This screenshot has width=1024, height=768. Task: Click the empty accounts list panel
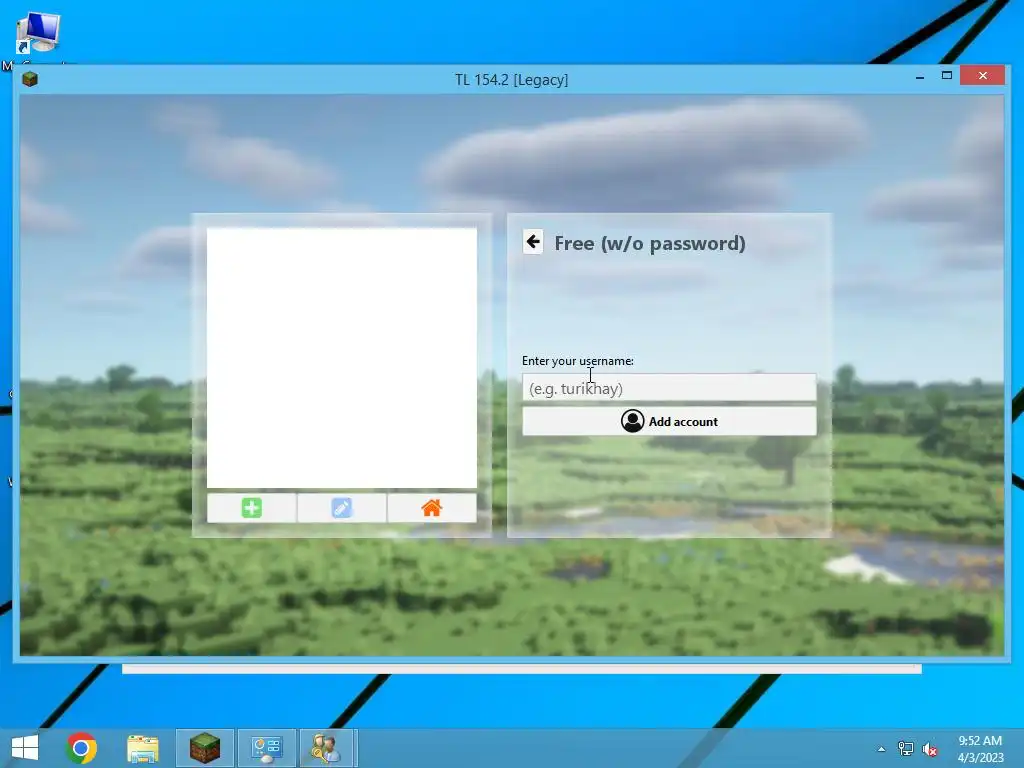(342, 357)
